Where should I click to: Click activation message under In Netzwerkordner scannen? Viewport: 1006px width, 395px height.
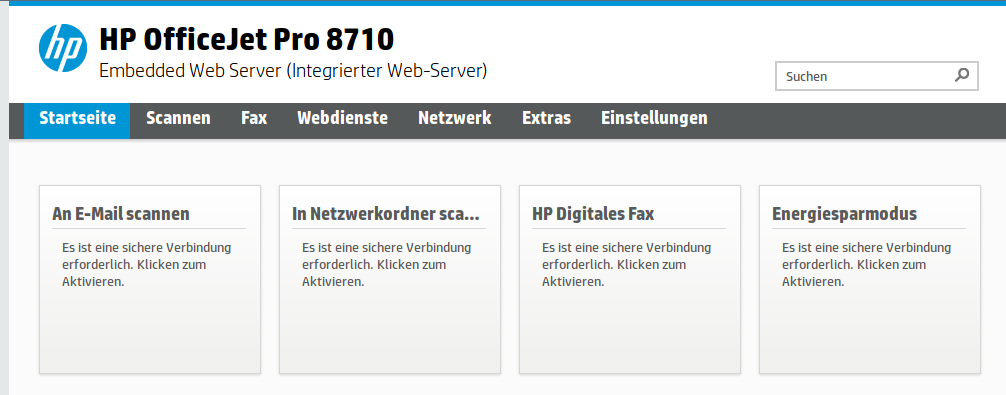386,265
